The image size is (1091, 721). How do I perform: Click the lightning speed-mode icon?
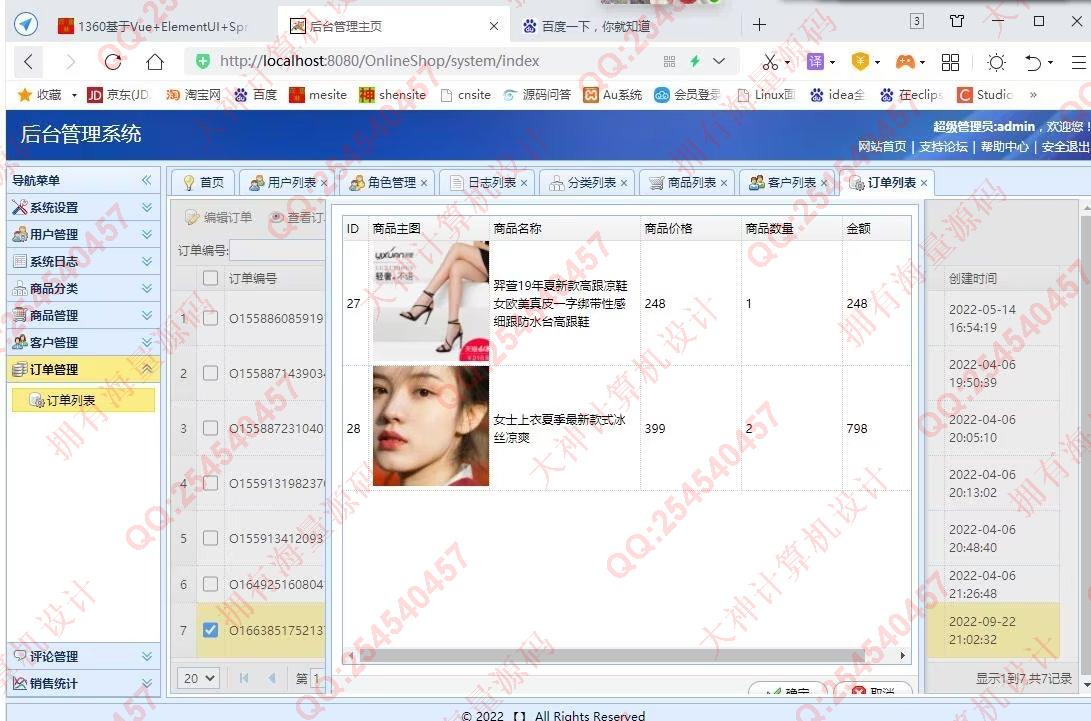694,61
